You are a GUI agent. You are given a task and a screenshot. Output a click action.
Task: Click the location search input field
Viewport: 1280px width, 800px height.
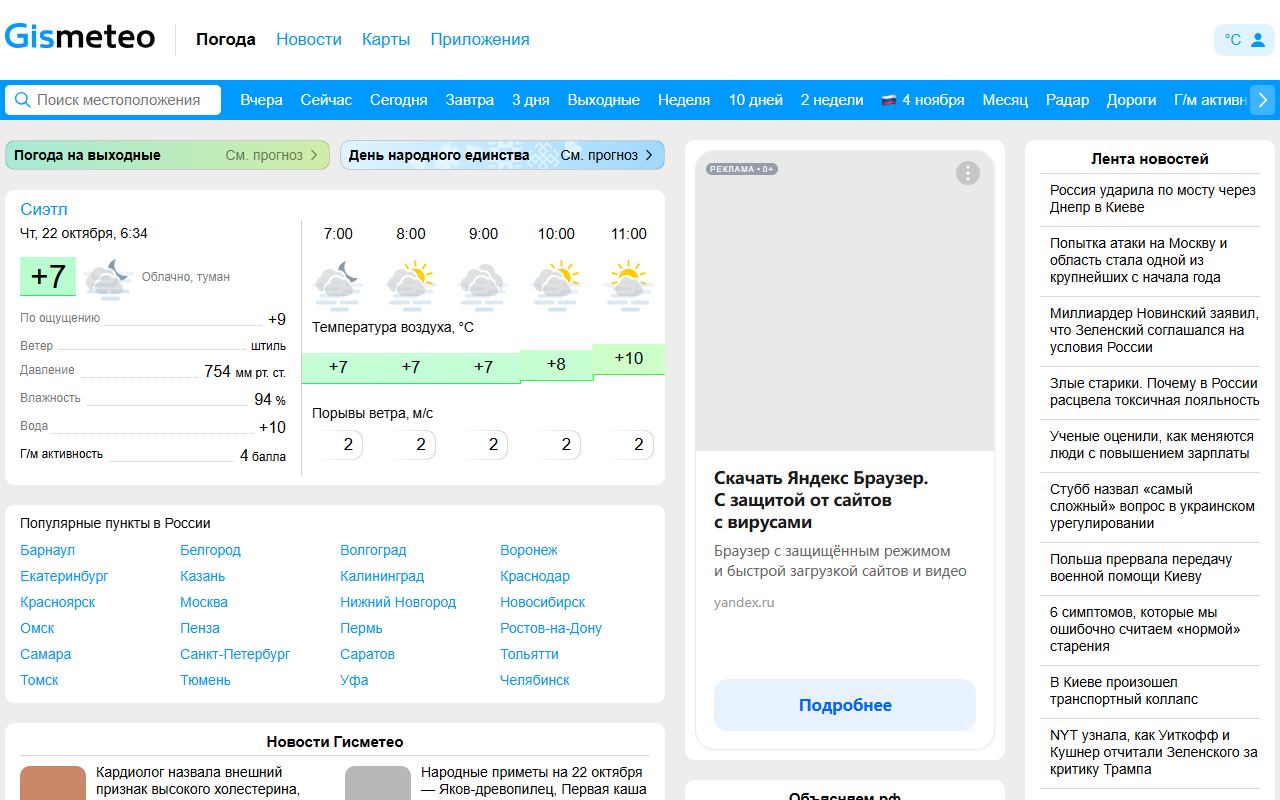(x=115, y=100)
